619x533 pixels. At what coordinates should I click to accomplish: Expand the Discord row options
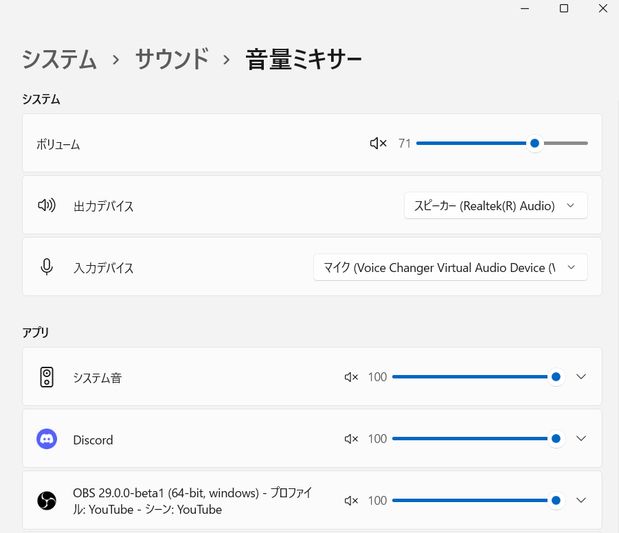tap(581, 438)
